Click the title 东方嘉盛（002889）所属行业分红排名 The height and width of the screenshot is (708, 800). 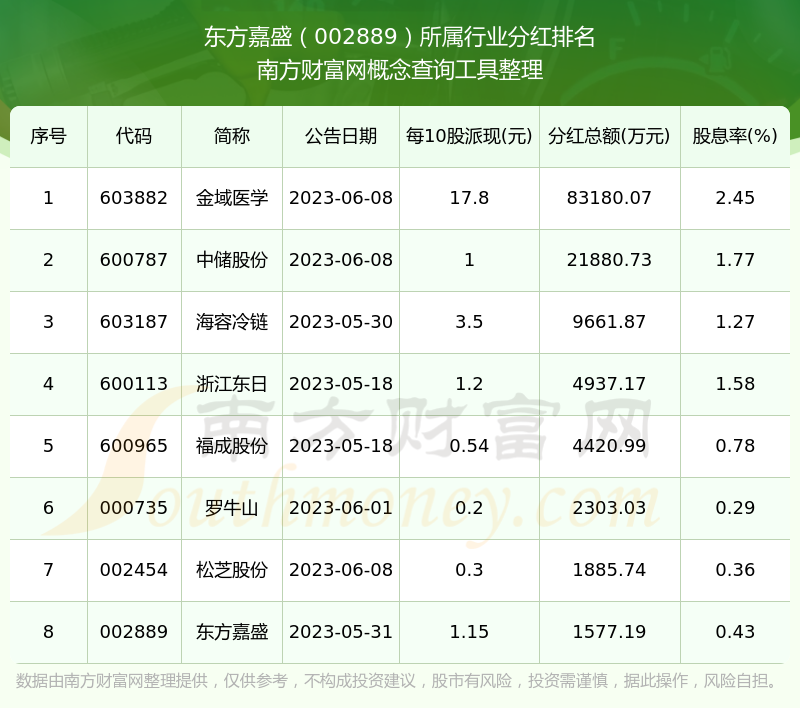400,38
